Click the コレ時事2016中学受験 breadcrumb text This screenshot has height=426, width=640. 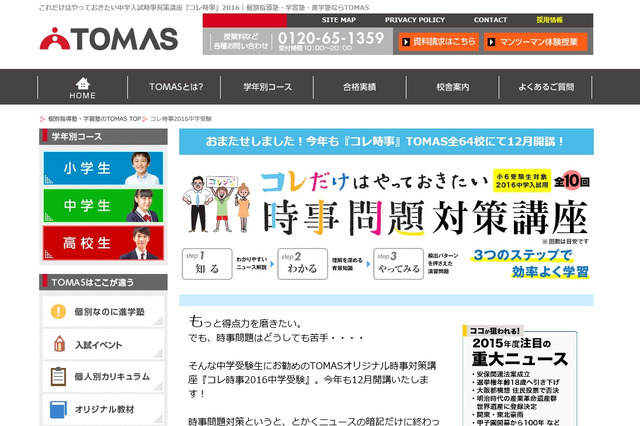(181, 119)
